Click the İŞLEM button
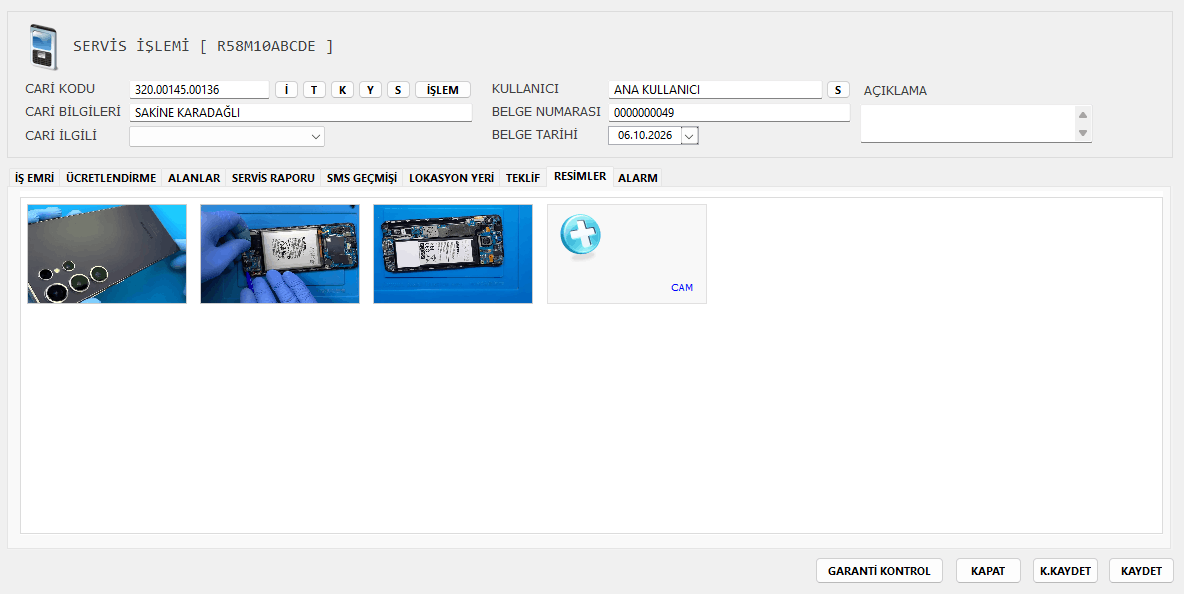This screenshot has height=594, width=1184. [x=442, y=90]
